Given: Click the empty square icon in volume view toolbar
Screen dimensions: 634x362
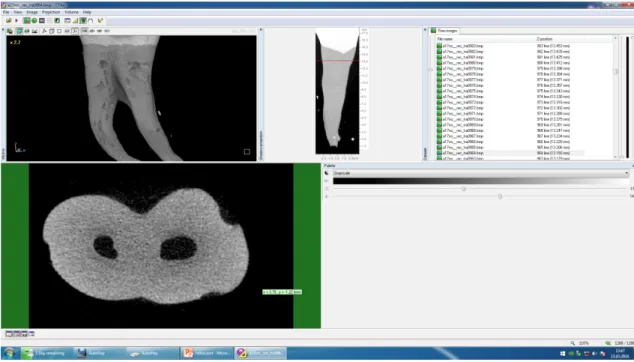Looking at the screenshot, I should (x=59, y=31).
